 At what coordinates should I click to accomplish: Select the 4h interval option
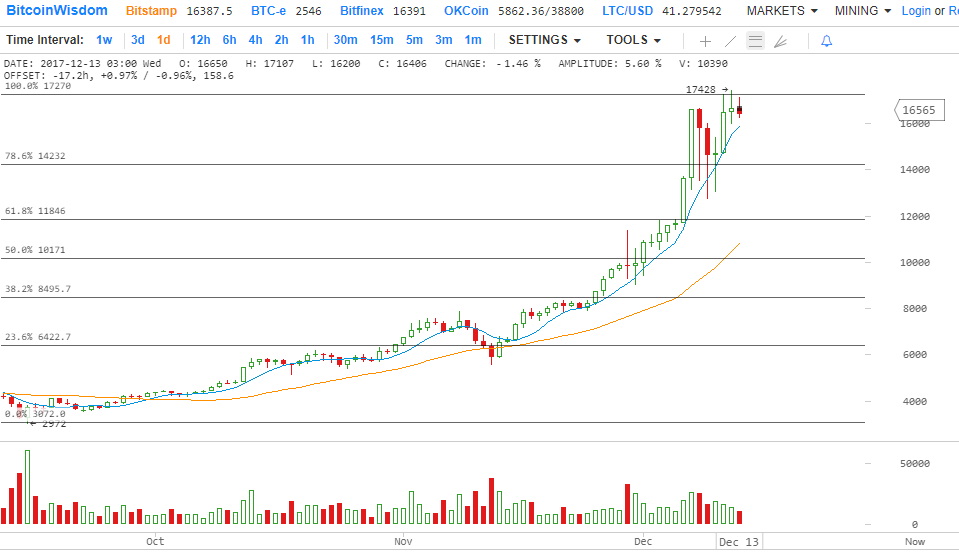coord(256,40)
